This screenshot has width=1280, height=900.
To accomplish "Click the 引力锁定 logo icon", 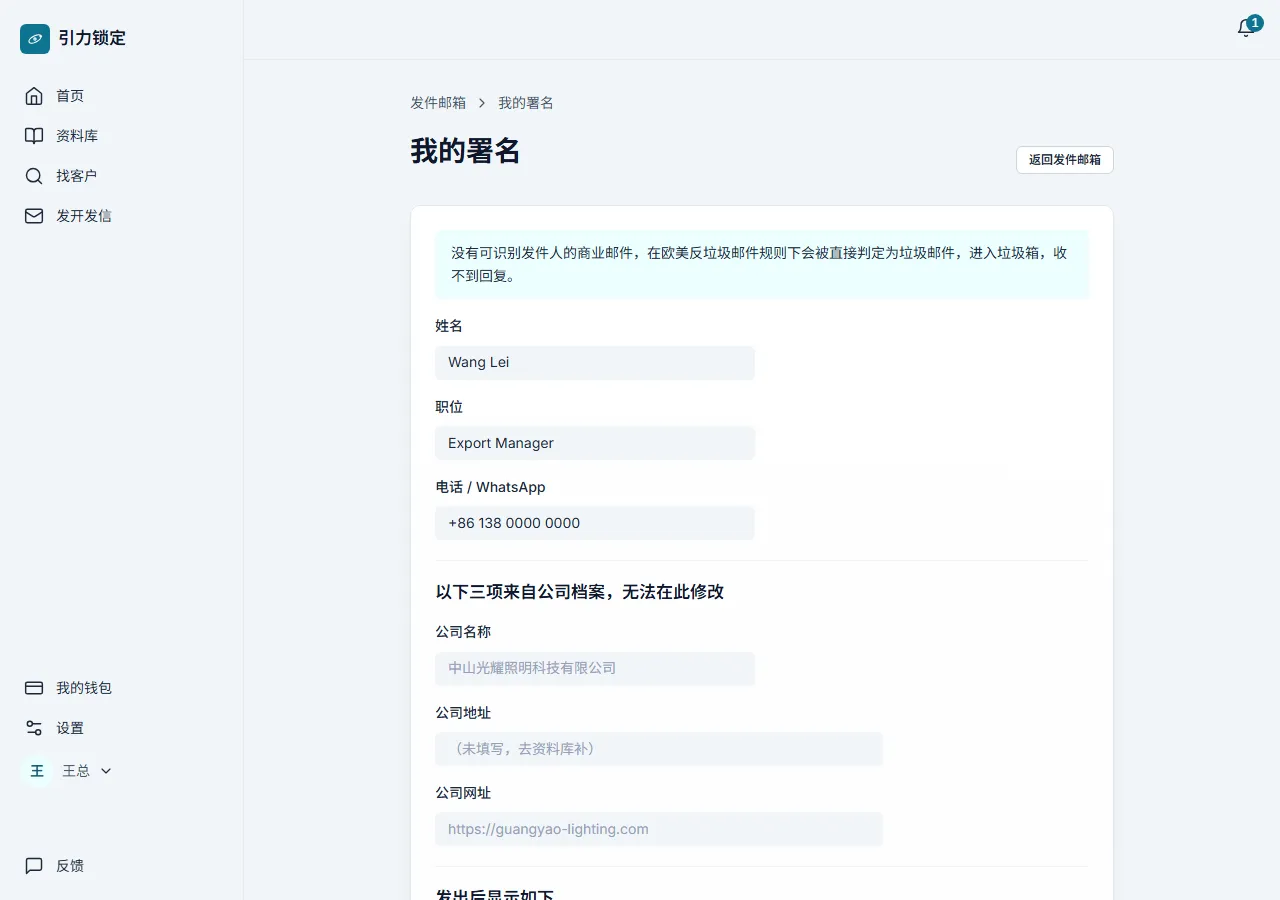I will tap(35, 39).
